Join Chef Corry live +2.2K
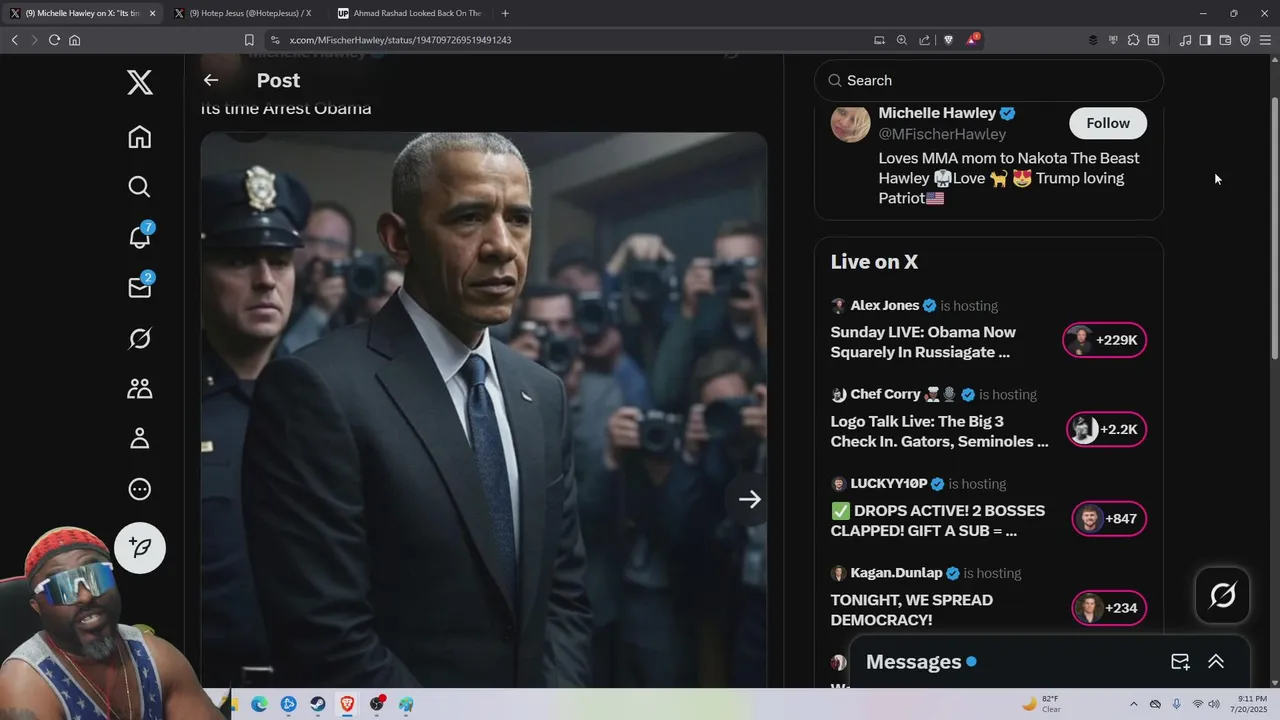The width and height of the screenshot is (1280, 720). (1106, 429)
